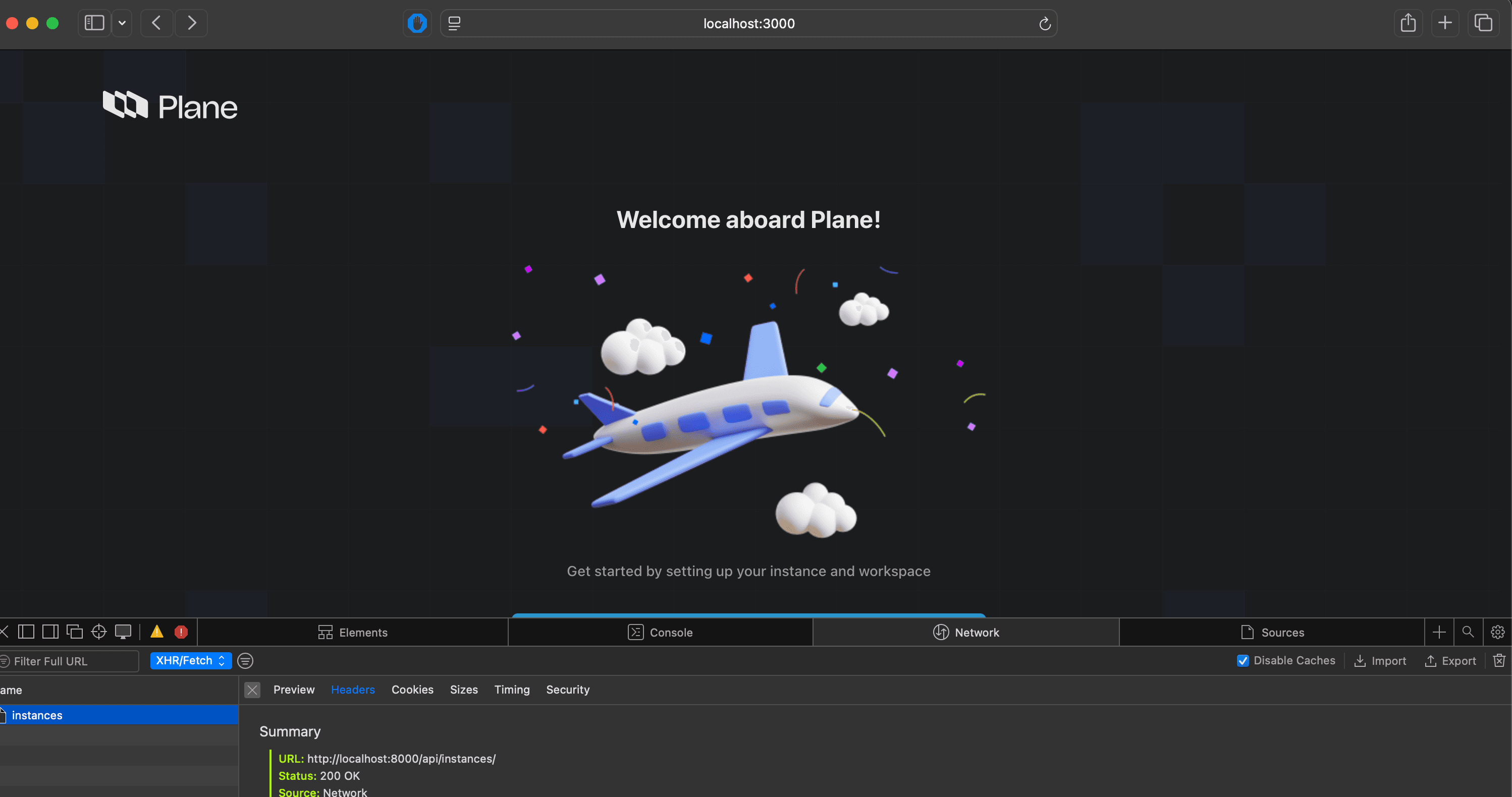Add a new inspector tab
Viewport: 1512px width, 797px height.
pos(1439,632)
